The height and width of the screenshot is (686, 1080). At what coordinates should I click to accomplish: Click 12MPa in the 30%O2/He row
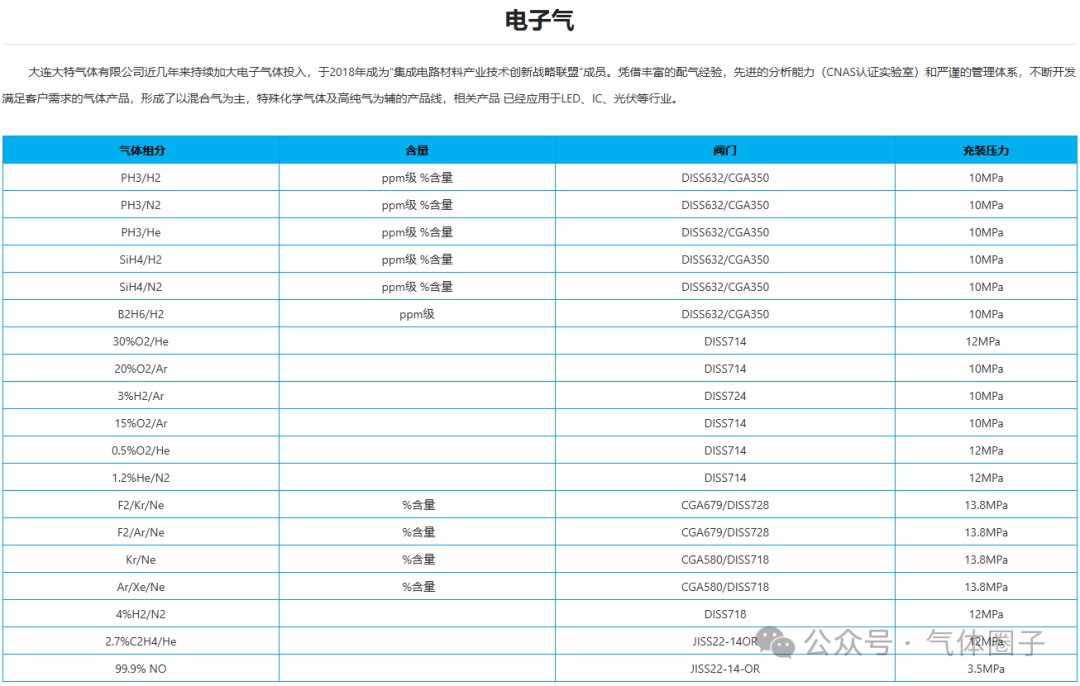(983, 342)
